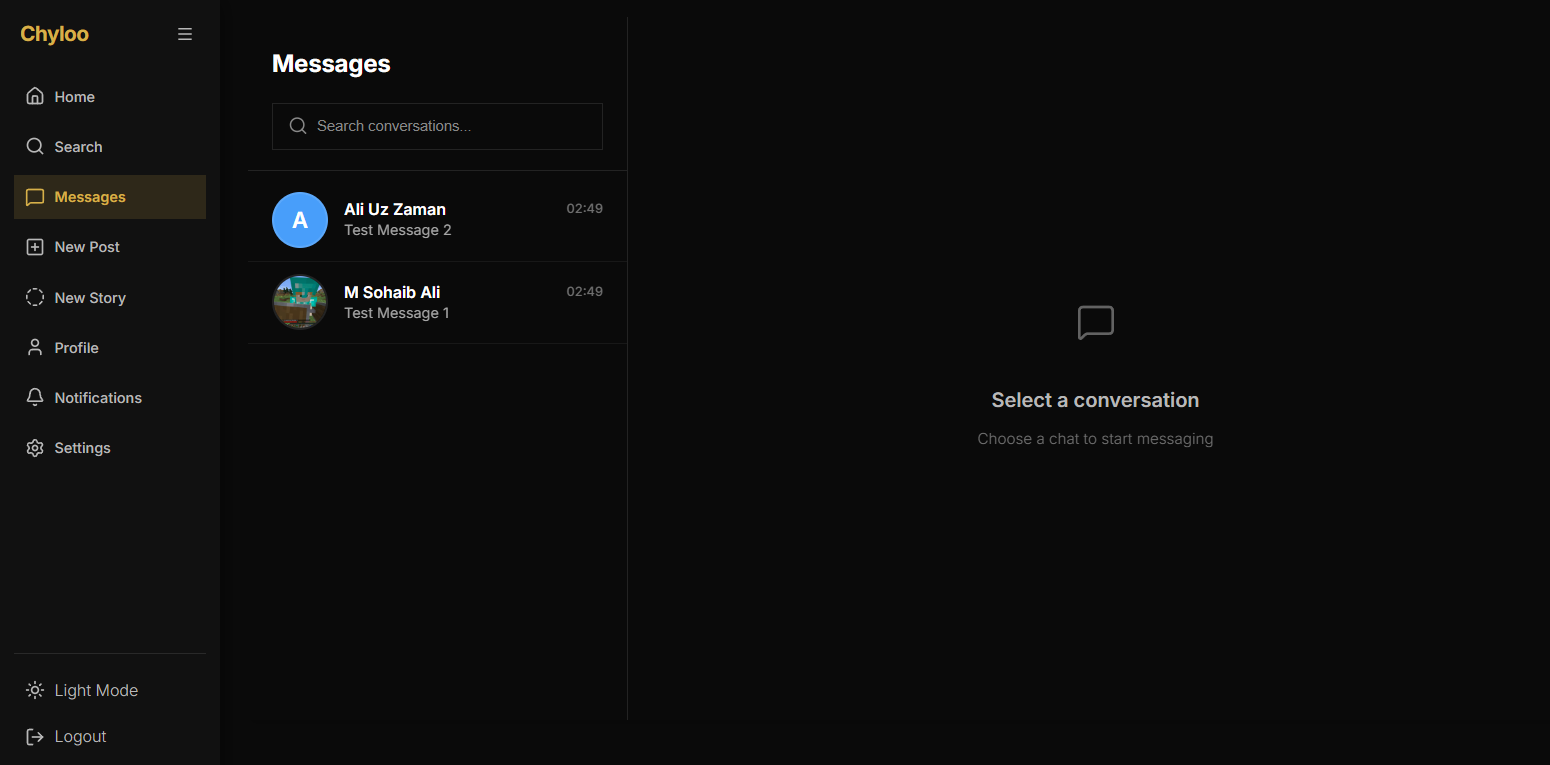Open M Sohaib Ali profile picture
This screenshot has height=765, width=1550.
300,302
